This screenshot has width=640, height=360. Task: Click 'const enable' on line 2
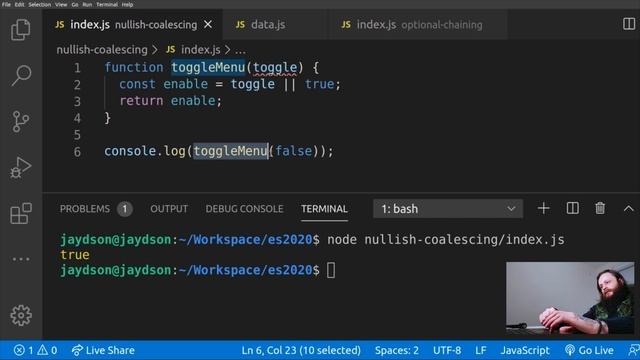[x=163, y=84]
